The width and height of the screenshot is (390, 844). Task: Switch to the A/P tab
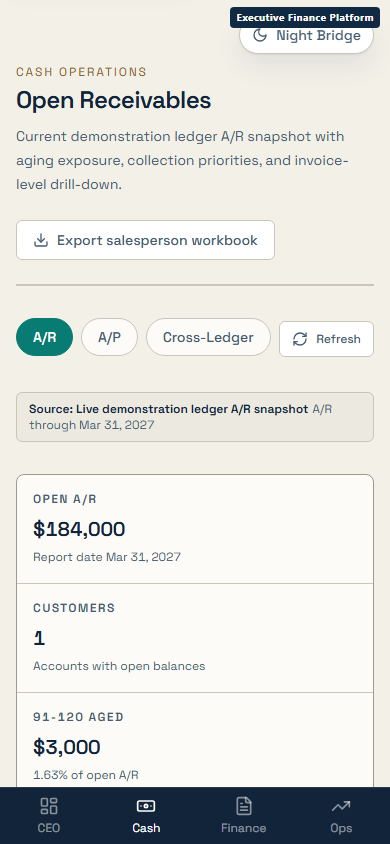109,337
